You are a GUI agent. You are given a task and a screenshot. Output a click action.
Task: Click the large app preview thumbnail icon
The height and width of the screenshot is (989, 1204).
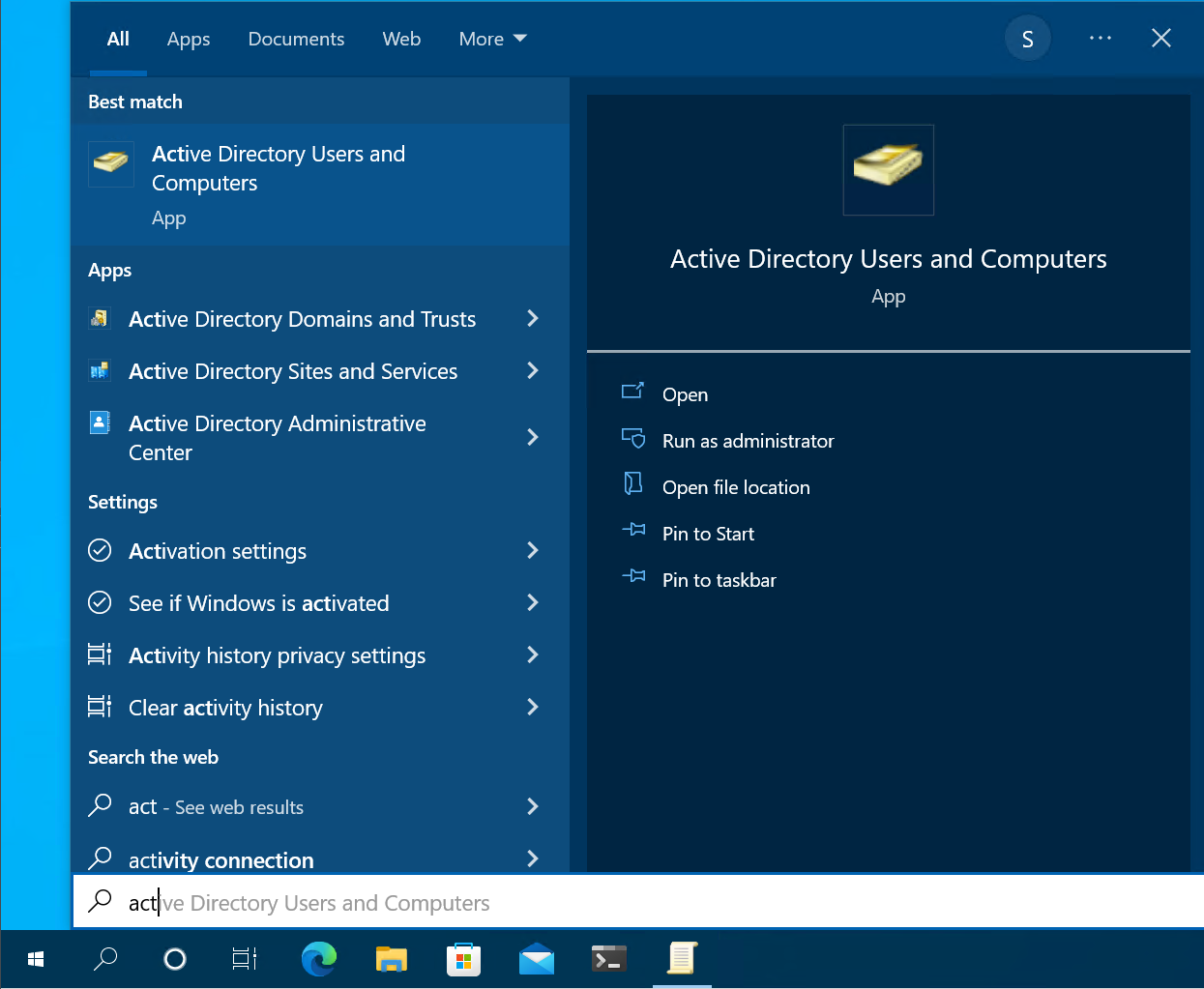(888, 169)
